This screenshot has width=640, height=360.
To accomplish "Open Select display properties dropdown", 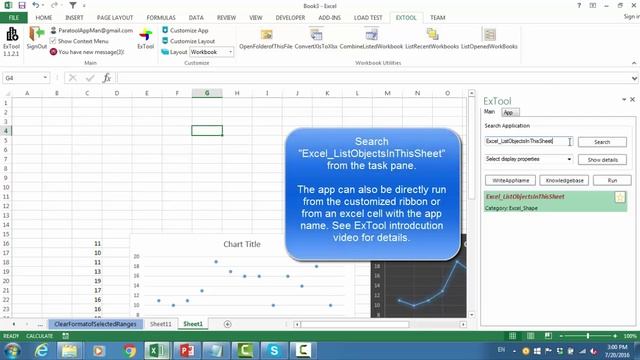I will [569, 159].
